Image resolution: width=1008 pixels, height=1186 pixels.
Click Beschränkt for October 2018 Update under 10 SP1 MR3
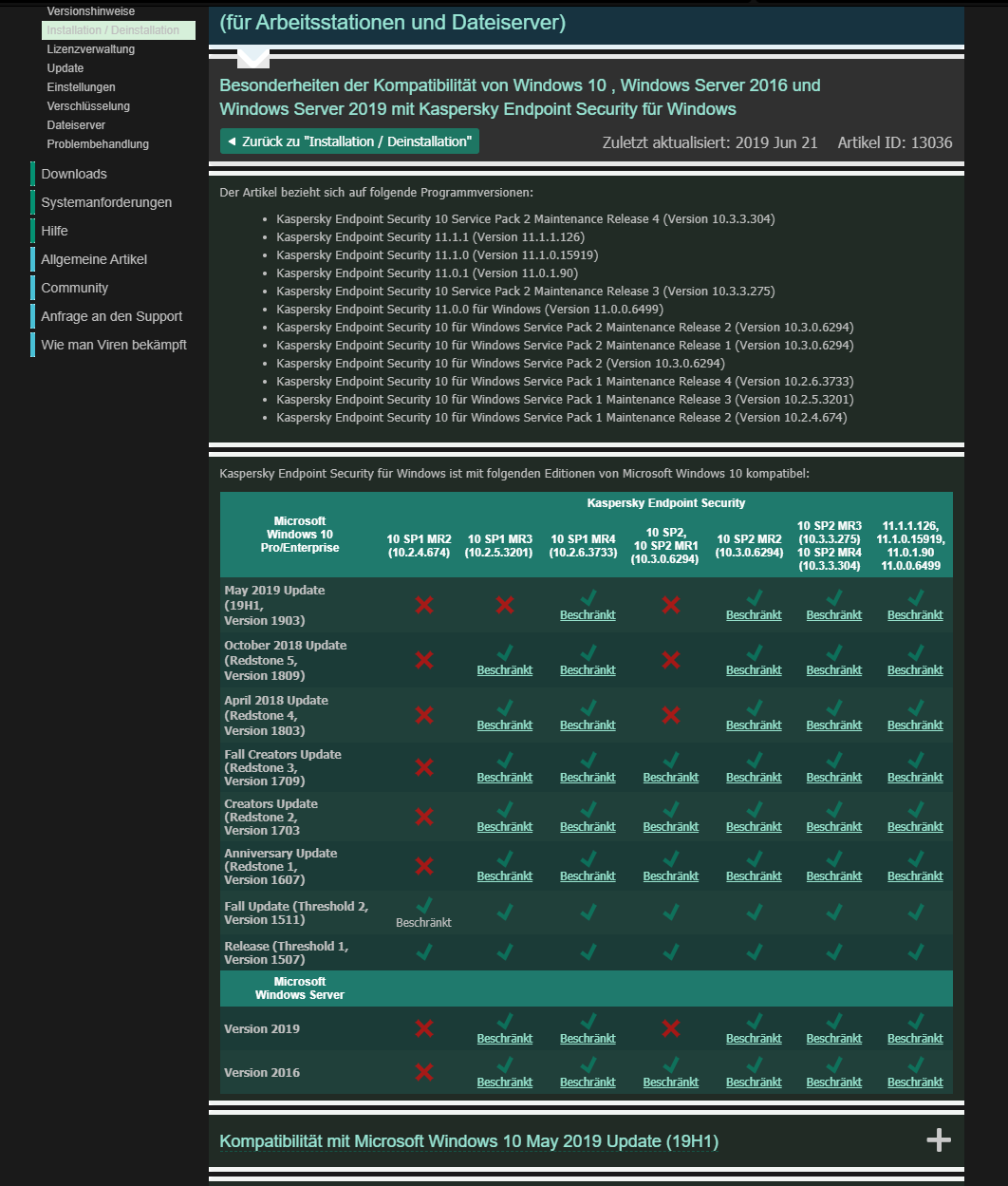(x=505, y=670)
